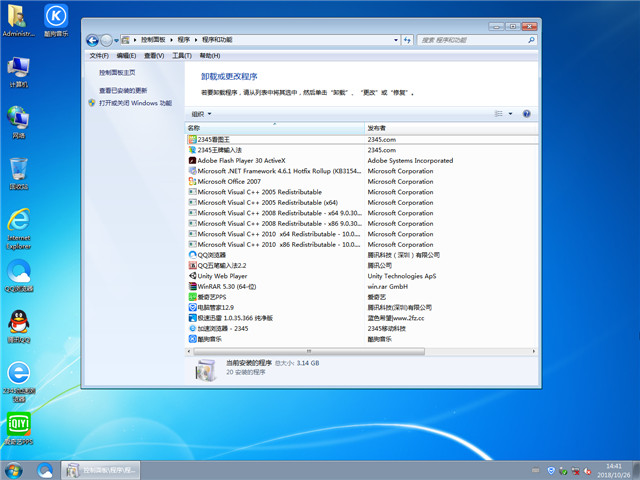
Task: Expand the 组织 dropdown button
Action: pos(201,114)
